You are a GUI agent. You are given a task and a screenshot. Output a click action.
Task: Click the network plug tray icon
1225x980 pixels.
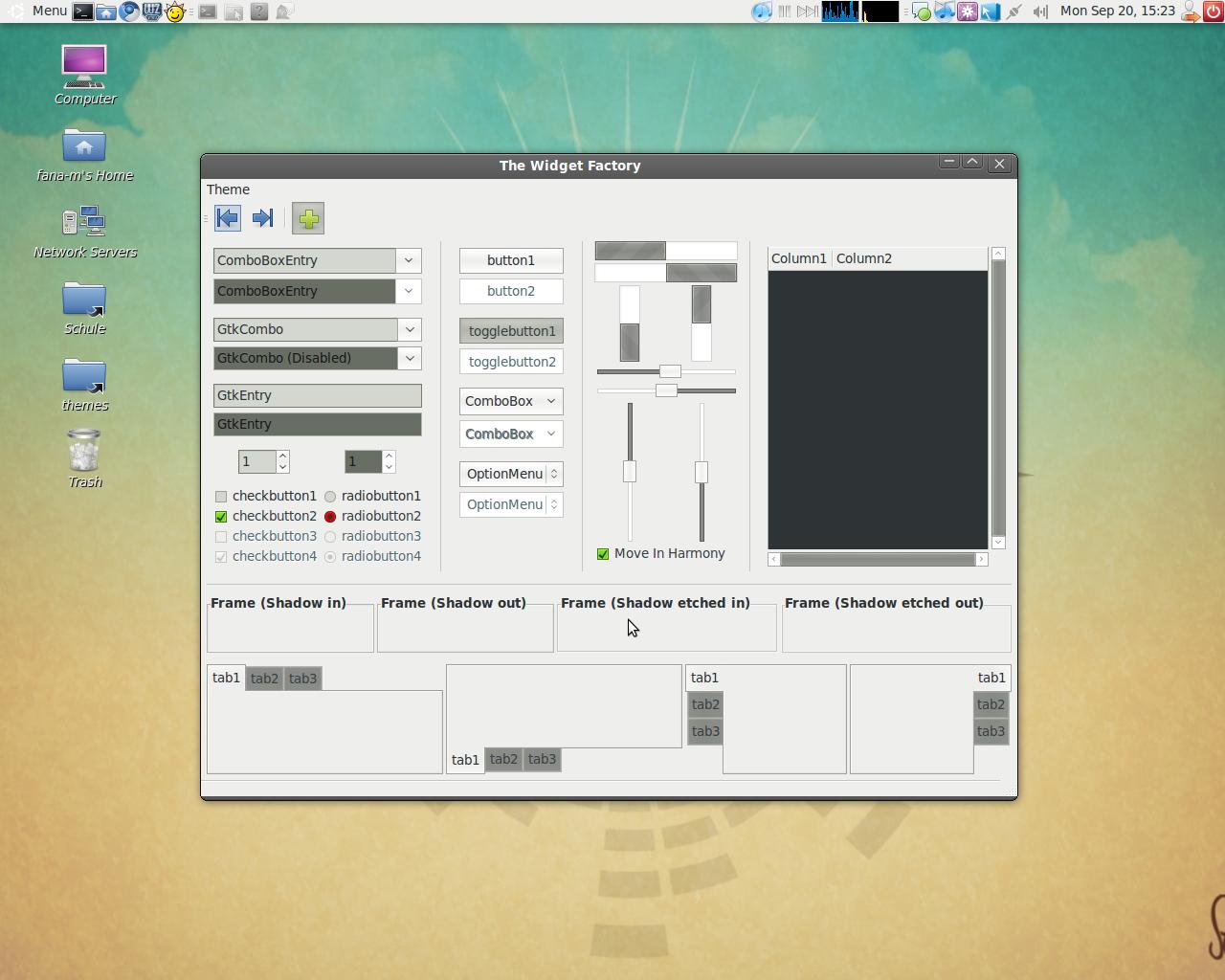coord(1014,11)
